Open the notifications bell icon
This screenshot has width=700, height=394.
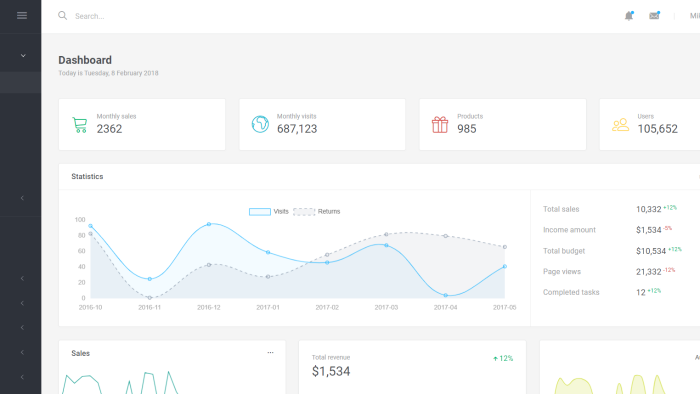629,16
